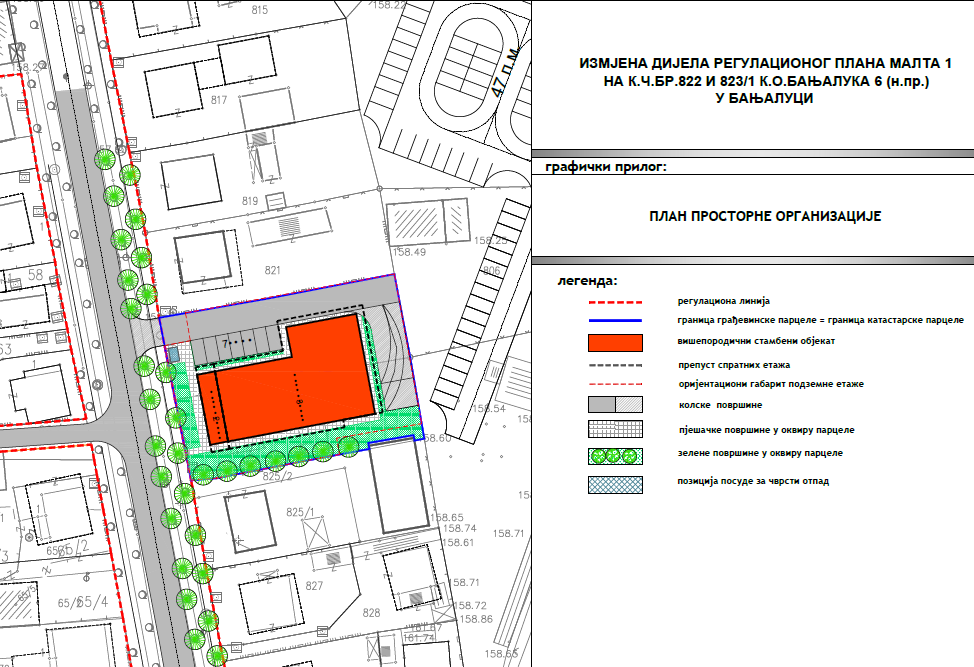Viewport: 974px width, 667px height.
Task: Click the 'графички прилог:' label
Action: tap(606, 167)
